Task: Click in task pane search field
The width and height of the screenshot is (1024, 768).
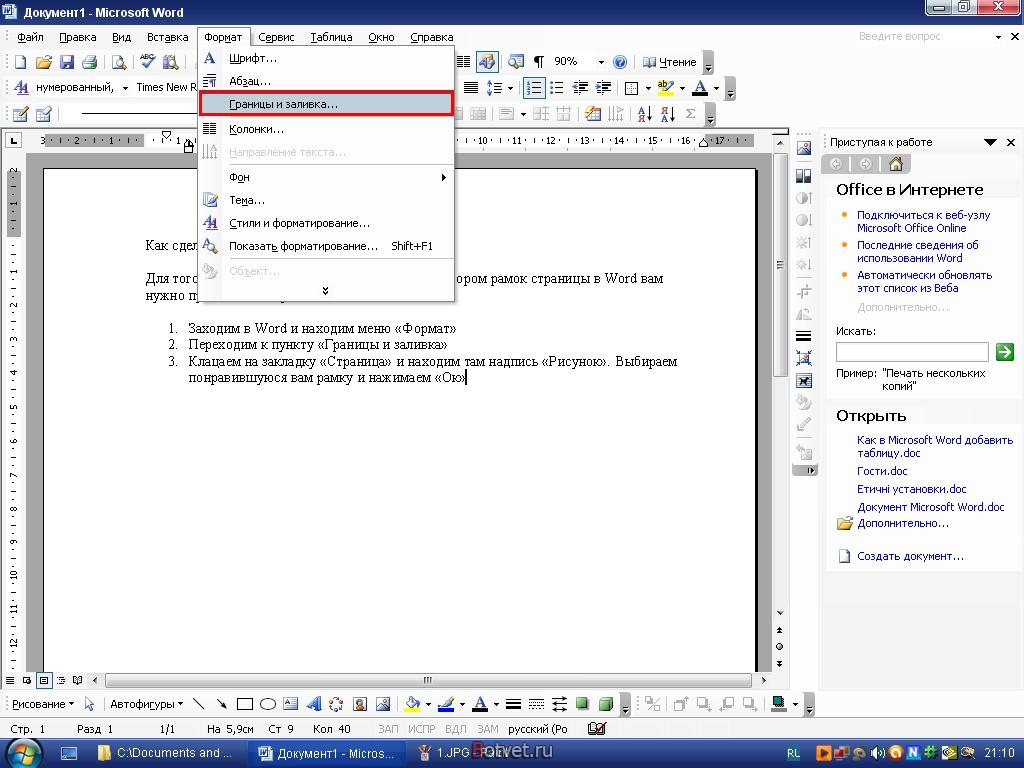Action: pos(912,351)
